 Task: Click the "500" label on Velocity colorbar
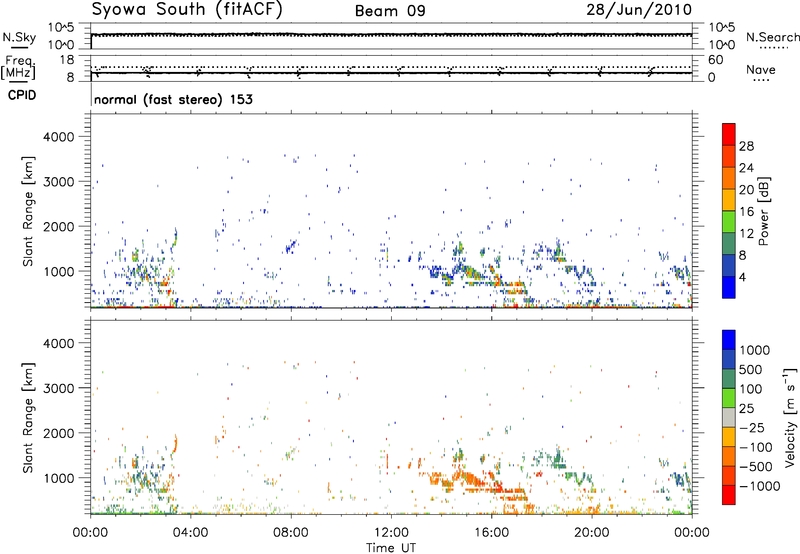[750, 369]
